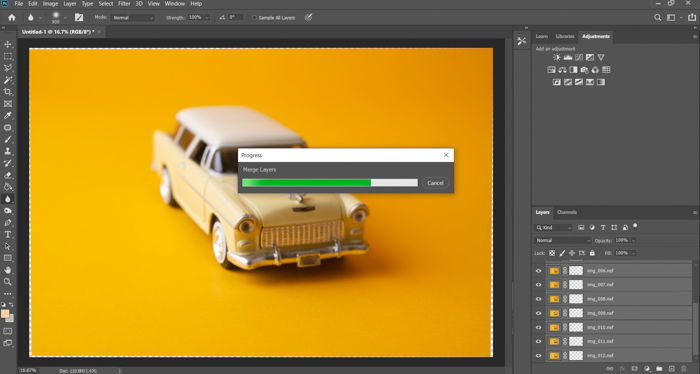The height and width of the screenshot is (374, 700).
Task: Select the Pen tool
Action: click(8, 223)
